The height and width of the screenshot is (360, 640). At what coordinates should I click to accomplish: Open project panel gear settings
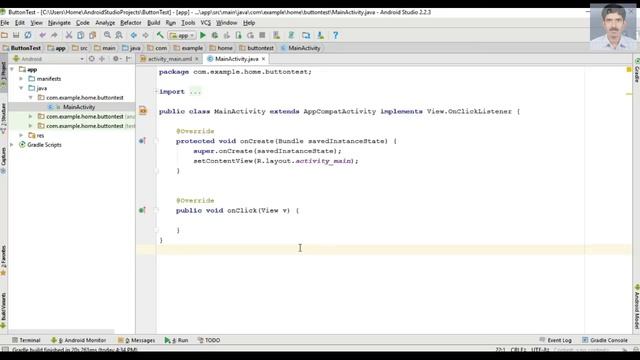coord(116,59)
